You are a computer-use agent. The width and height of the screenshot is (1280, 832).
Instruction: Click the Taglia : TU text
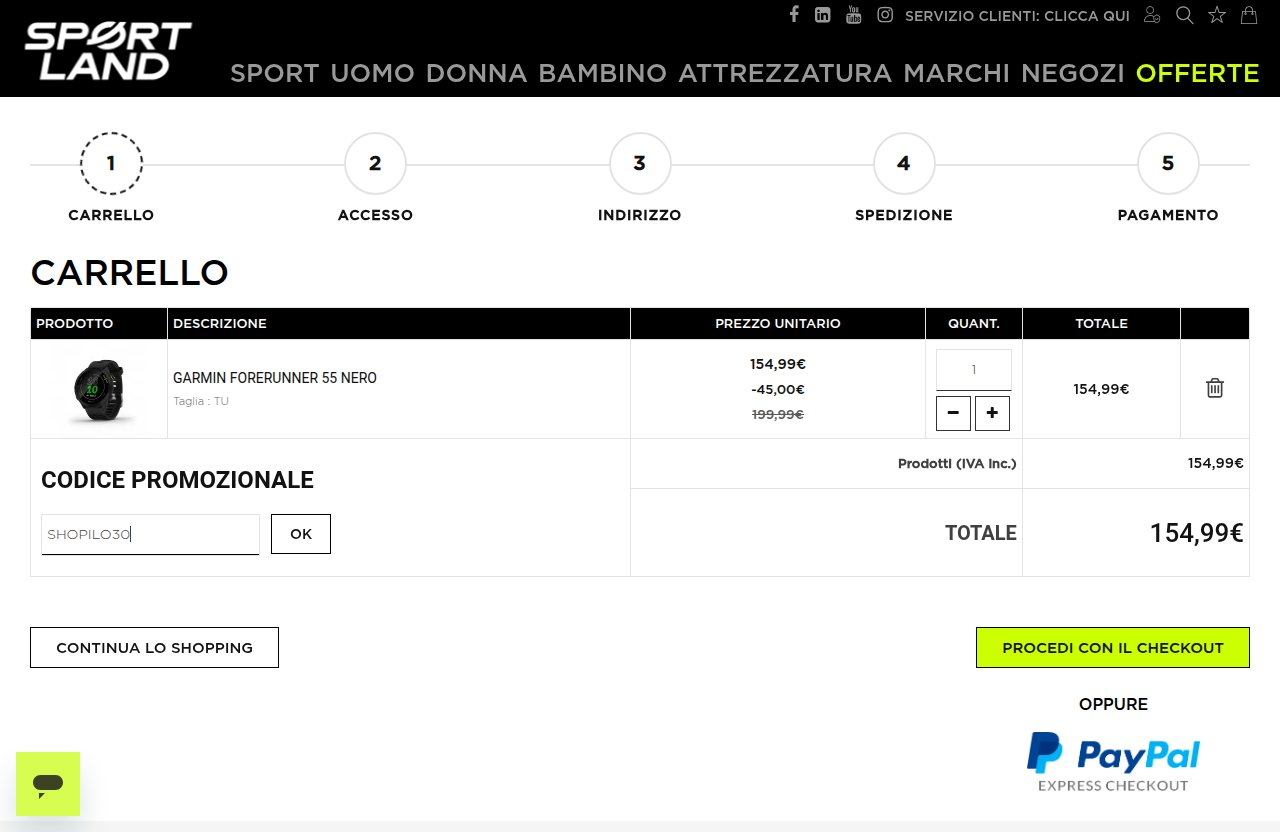(201, 401)
